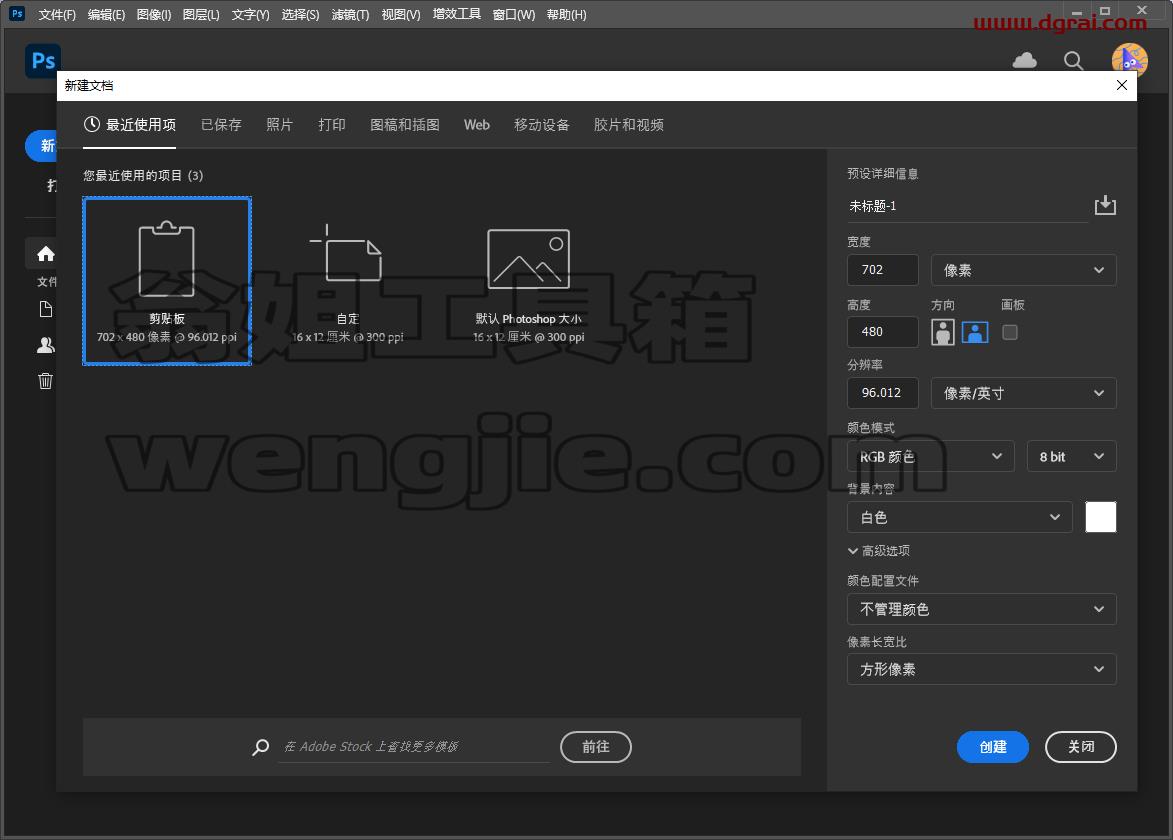Viewport: 1173px width, 840px height.
Task: Collapse the 高级选项 advanced options section
Action: point(879,551)
